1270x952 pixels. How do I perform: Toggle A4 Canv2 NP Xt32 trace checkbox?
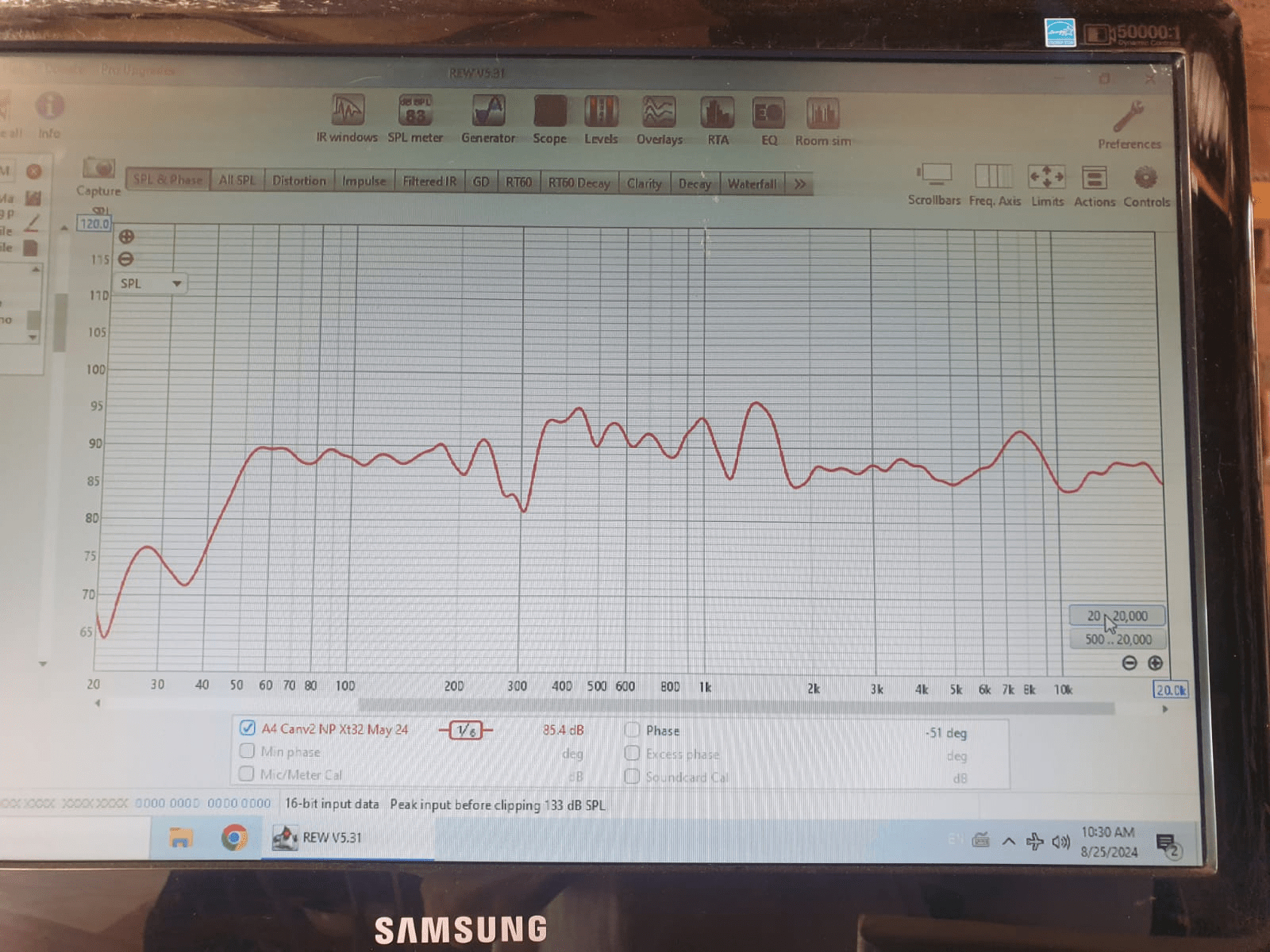tap(247, 727)
